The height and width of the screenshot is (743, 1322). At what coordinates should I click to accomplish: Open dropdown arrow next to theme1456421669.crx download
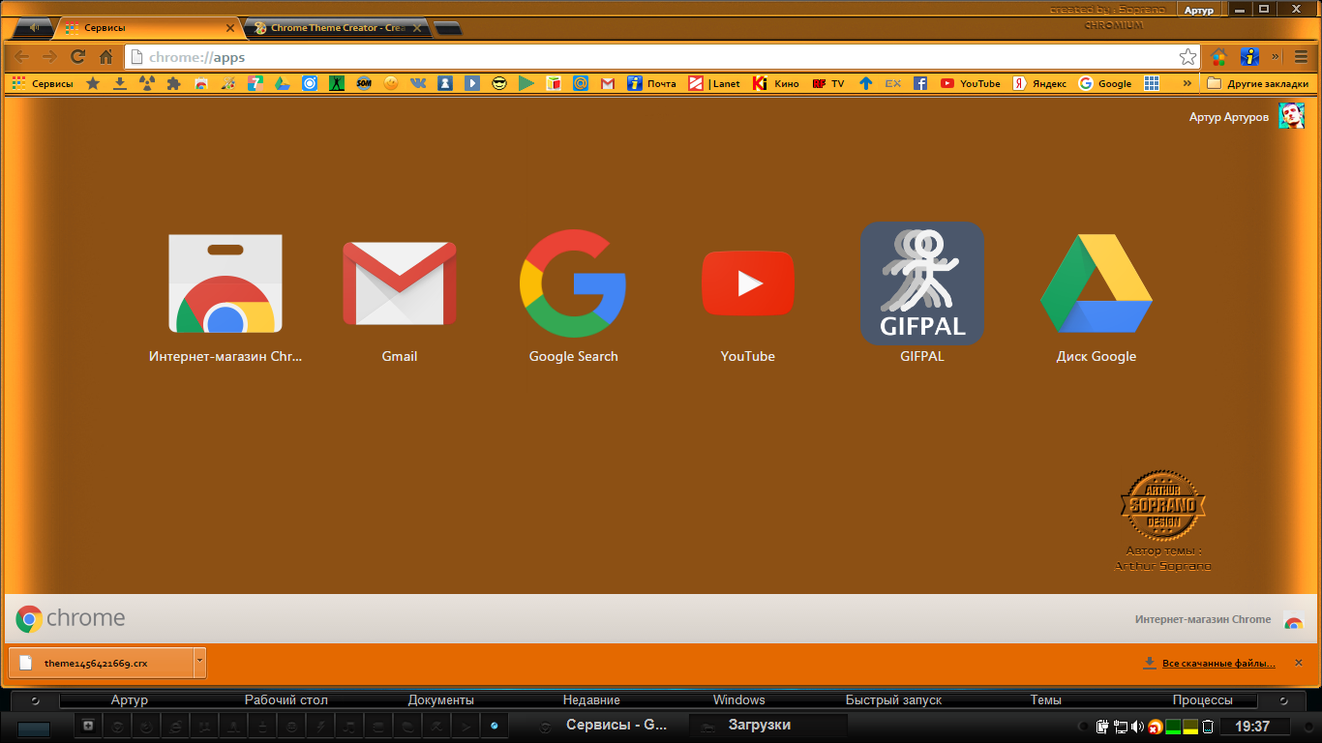tap(200, 662)
